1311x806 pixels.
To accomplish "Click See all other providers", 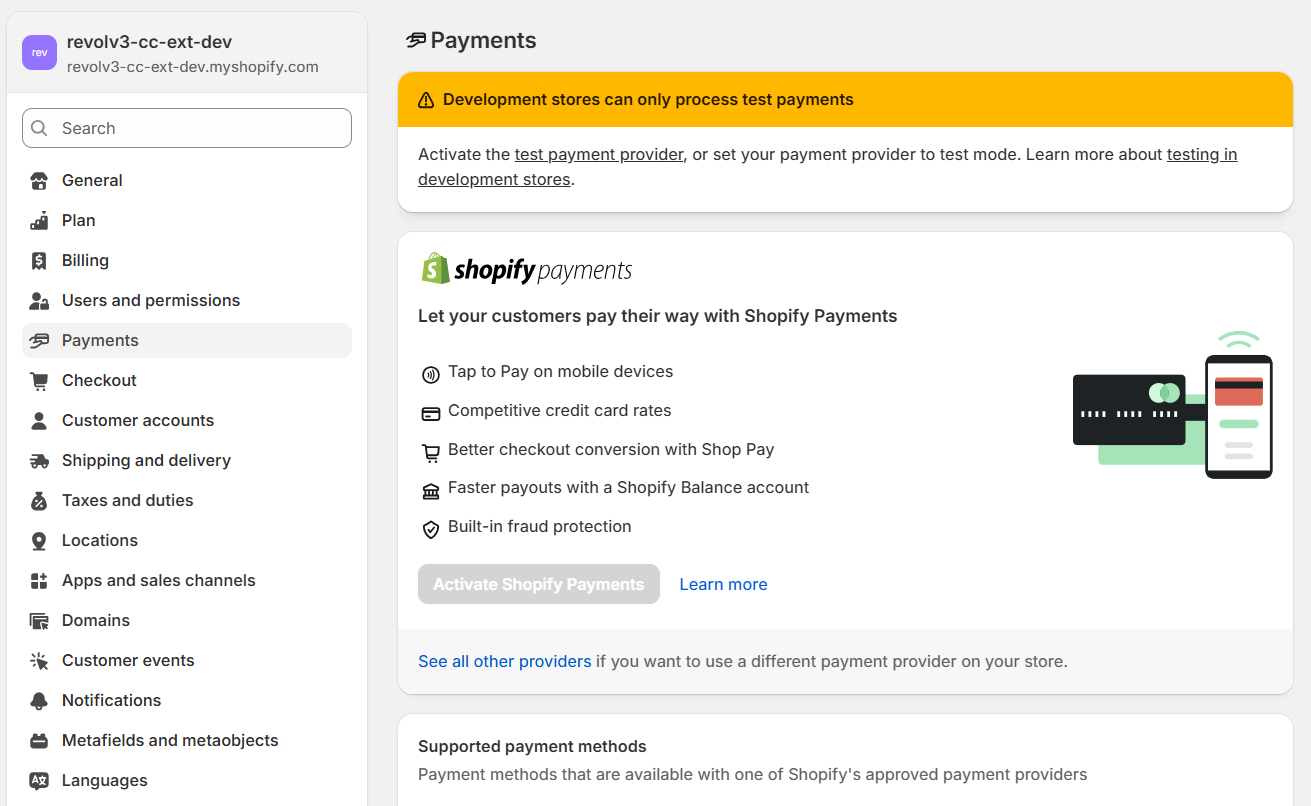I will [504, 661].
